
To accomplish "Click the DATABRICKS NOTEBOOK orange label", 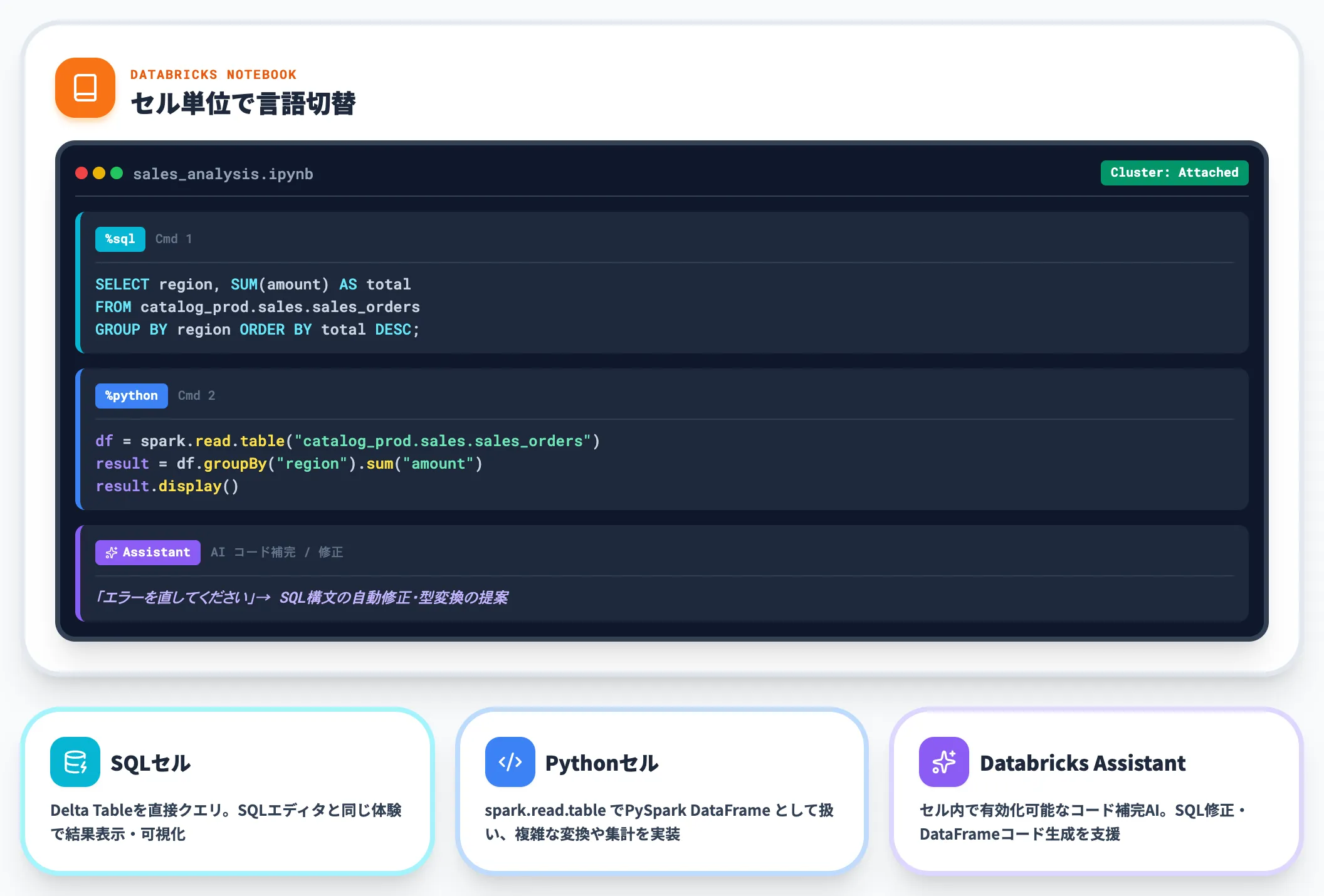I will click(x=213, y=75).
